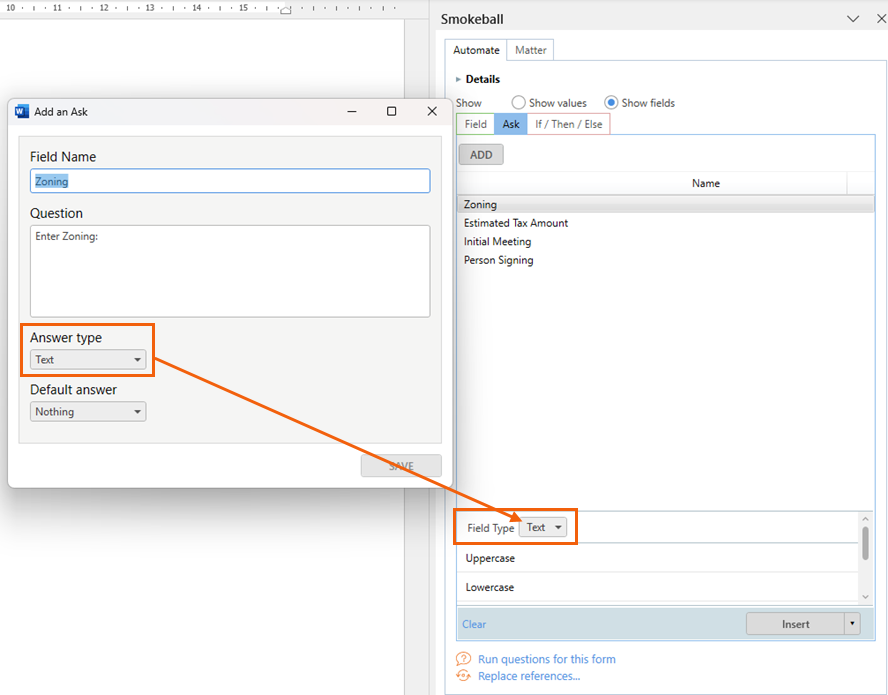The width and height of the screenshot is (888, 695).
Task: Click the Insert button
Action: click(x=795, y=624)
